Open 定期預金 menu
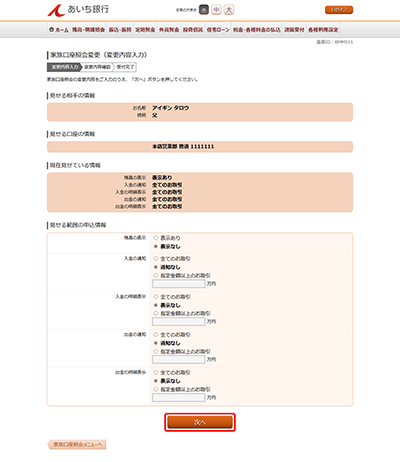400x462 pixels. coord(145,30)
